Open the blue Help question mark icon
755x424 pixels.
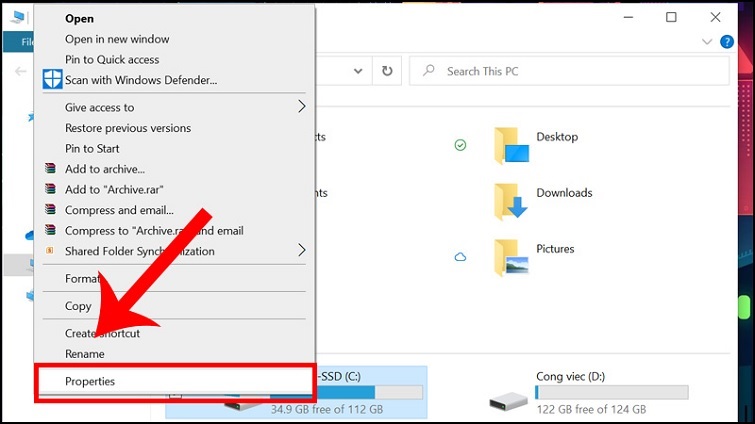(x=727, y=42)
